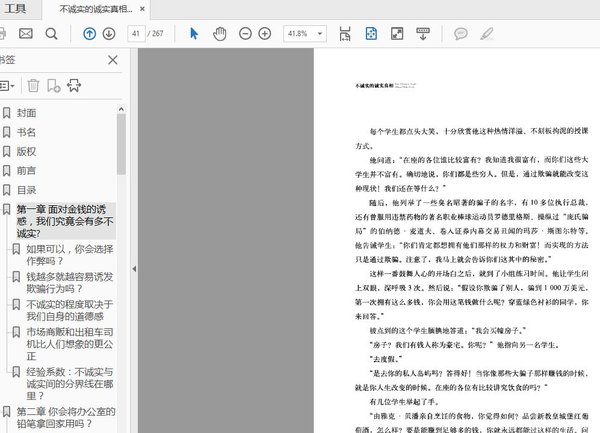Open the 41.8% zoom level dropdown
The image size is (600, 433).
pos(305,34)
